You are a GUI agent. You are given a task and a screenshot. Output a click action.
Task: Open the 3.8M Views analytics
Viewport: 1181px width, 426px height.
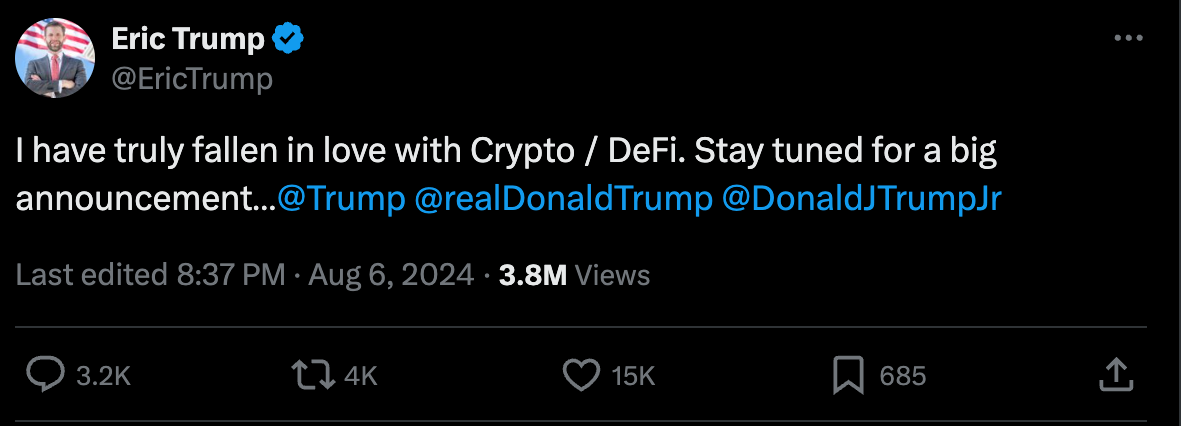pyautogui.click(x=574, y=275)
